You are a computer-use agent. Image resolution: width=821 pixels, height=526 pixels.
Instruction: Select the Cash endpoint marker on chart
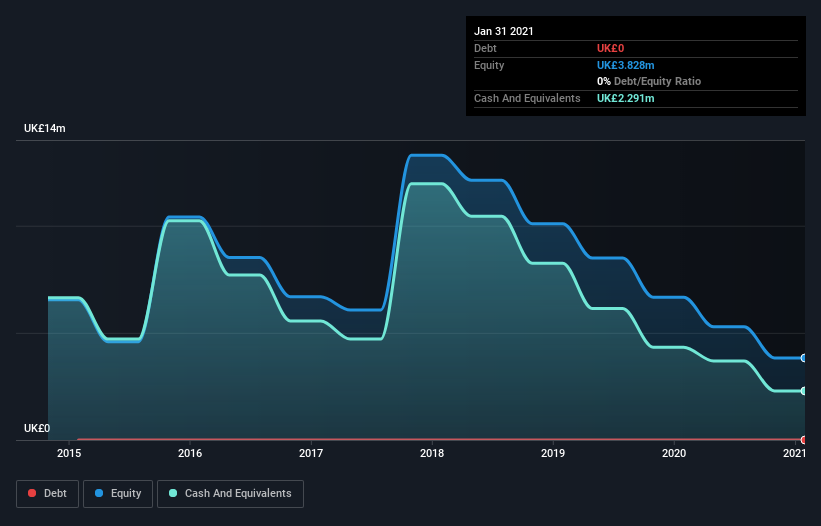(804, 391)
